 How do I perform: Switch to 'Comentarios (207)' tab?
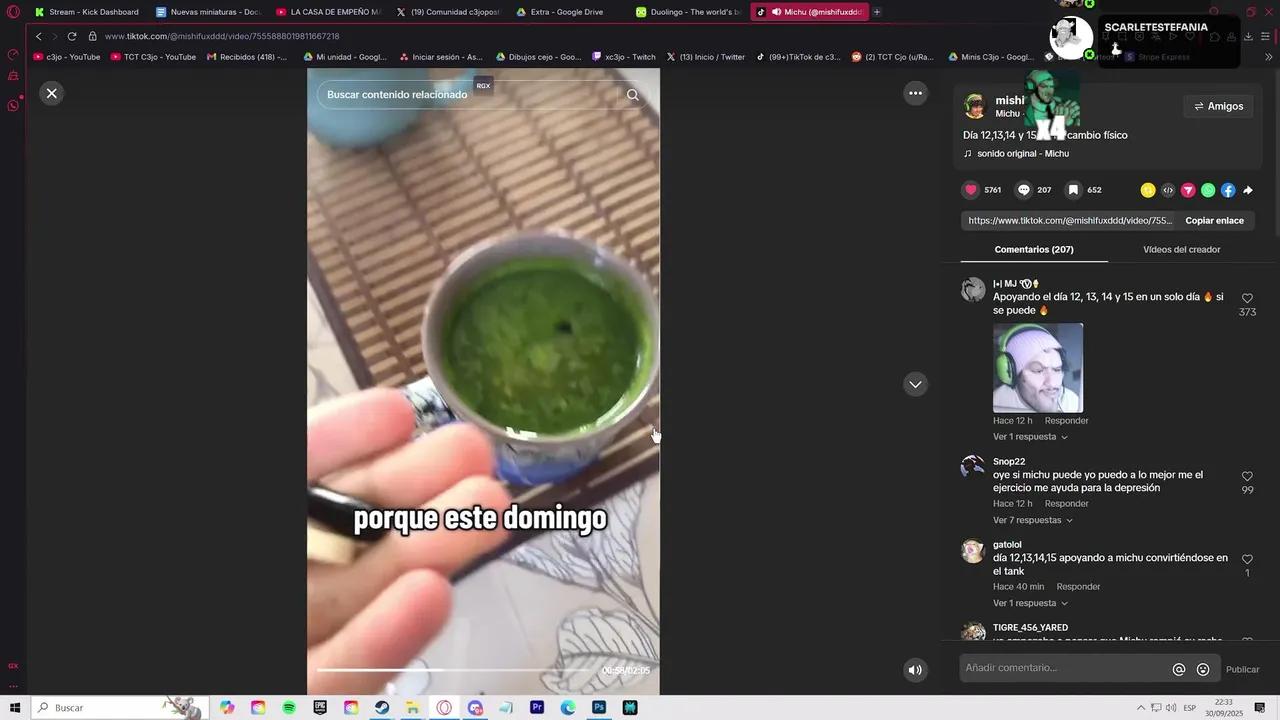point(1034,249)
